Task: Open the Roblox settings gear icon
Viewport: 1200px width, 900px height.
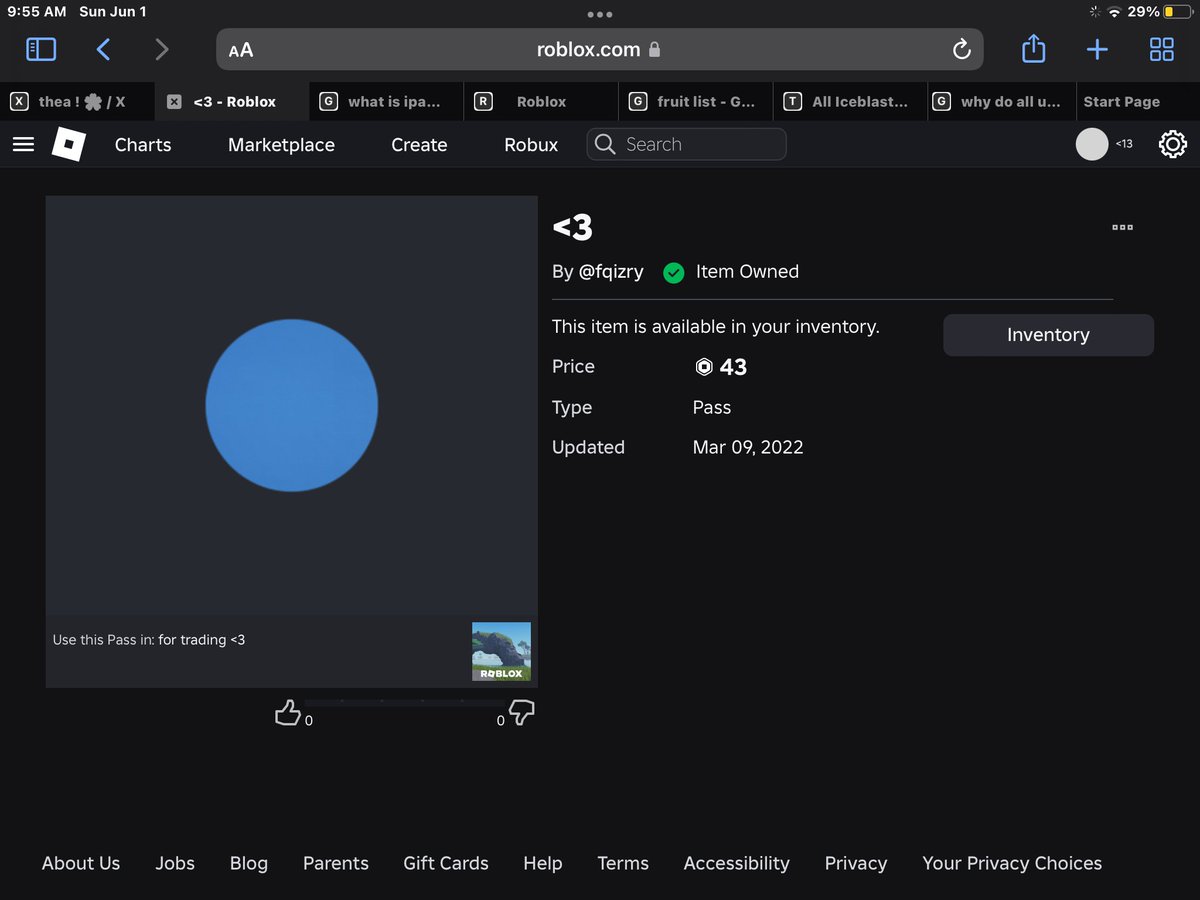Action: point(1172,145)
